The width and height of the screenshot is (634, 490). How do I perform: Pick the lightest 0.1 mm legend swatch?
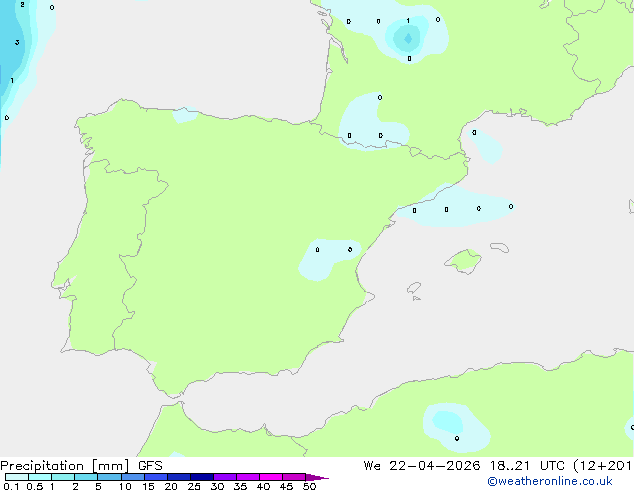pos(17,477)
